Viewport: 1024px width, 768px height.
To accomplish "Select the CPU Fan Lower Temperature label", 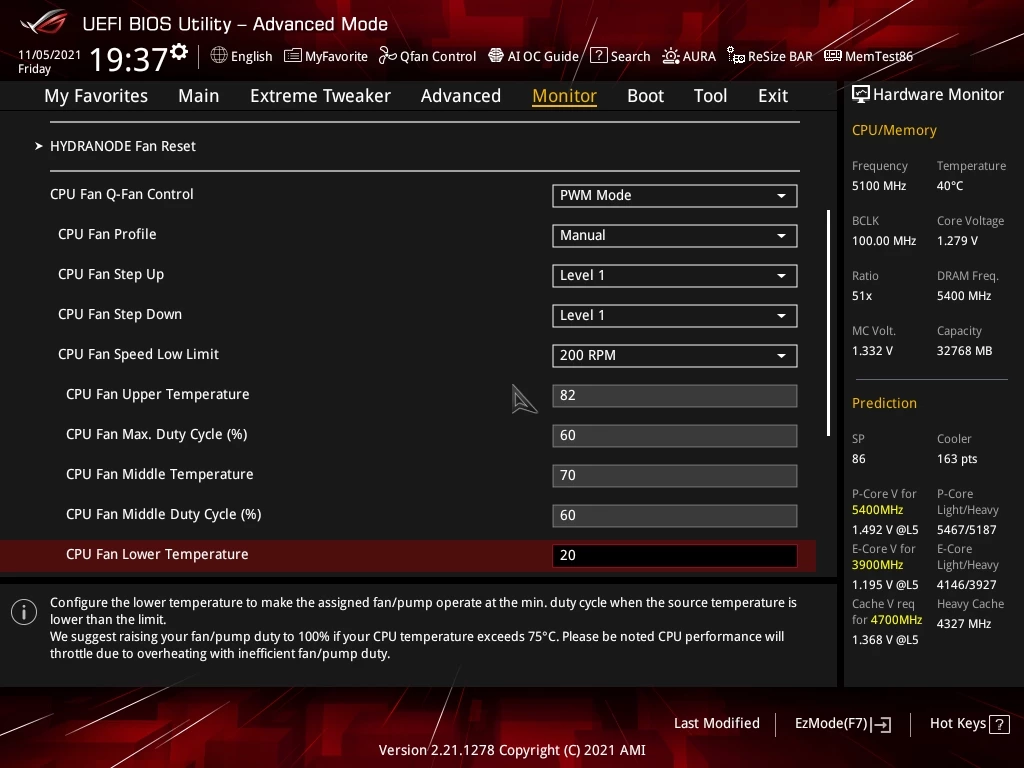I will click(x=157, y=554).
